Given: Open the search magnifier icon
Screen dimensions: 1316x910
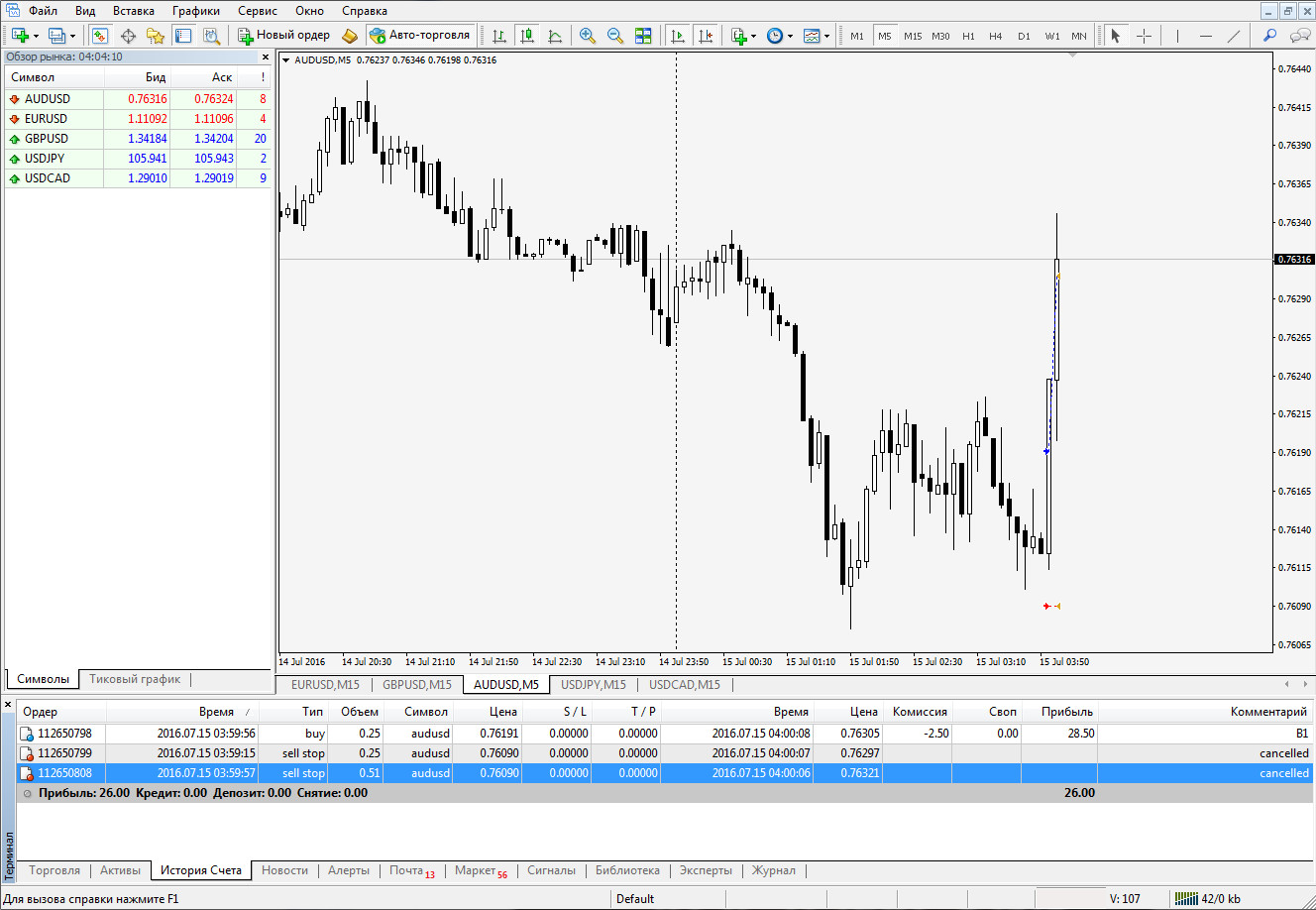Looking at the screenshot, I should [x=1269, y=36].
